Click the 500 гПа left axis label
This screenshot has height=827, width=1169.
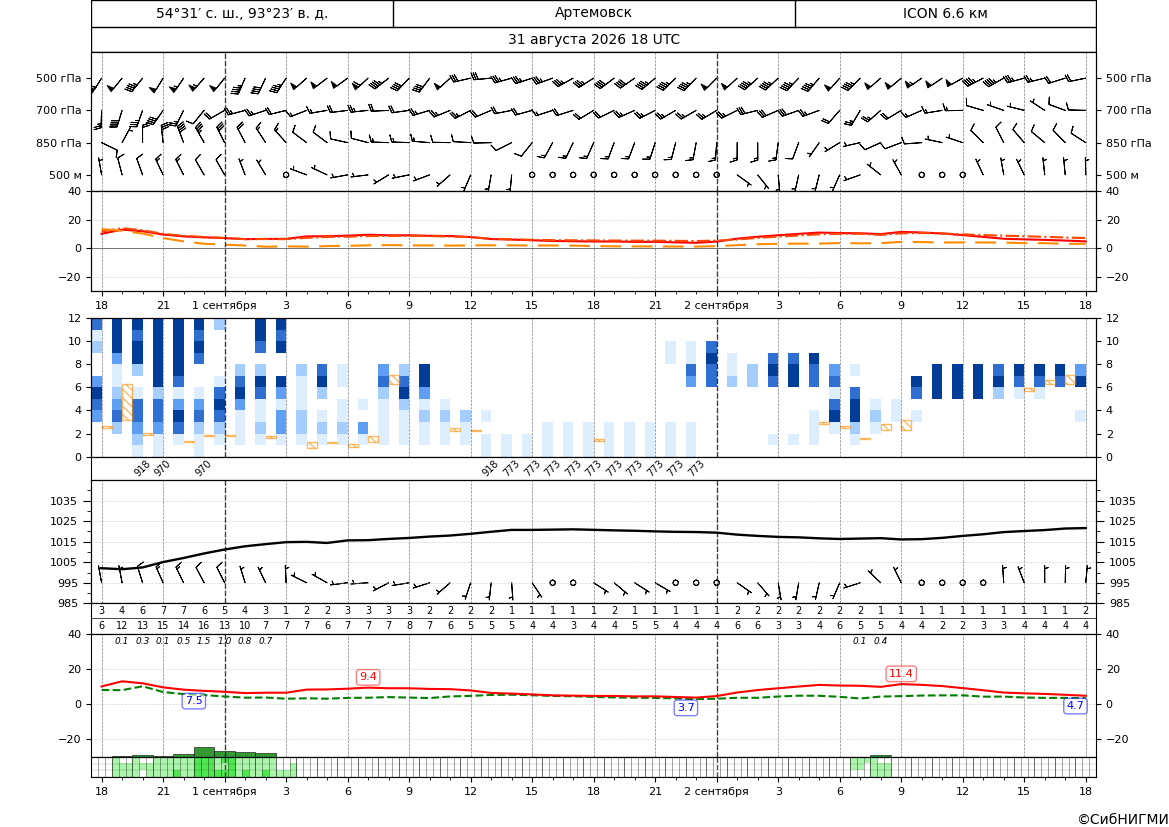click(x=59, y=78)
